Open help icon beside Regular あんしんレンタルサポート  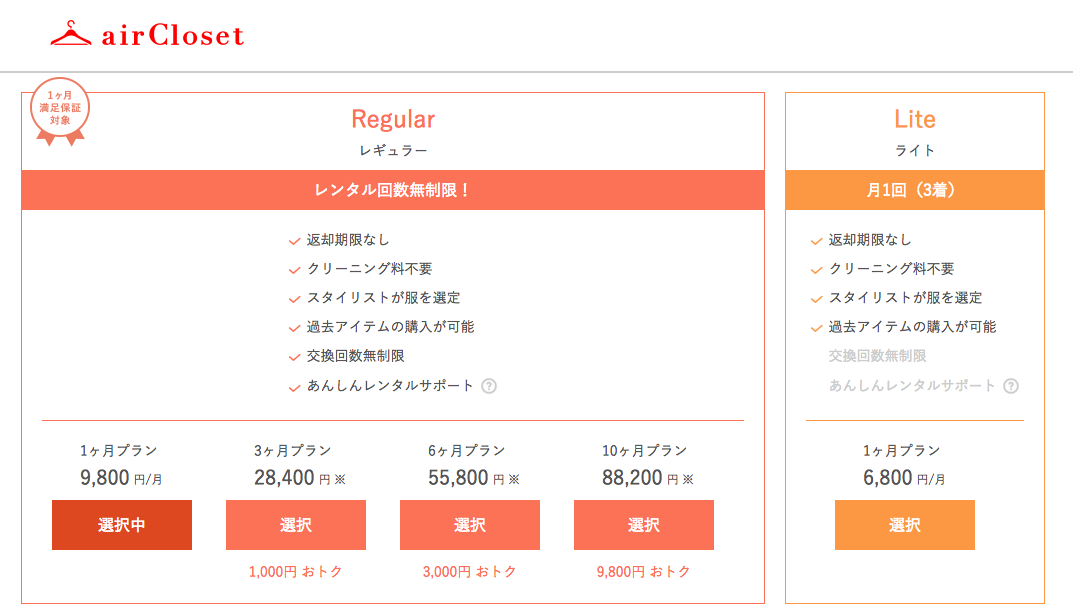pos(489,386)
